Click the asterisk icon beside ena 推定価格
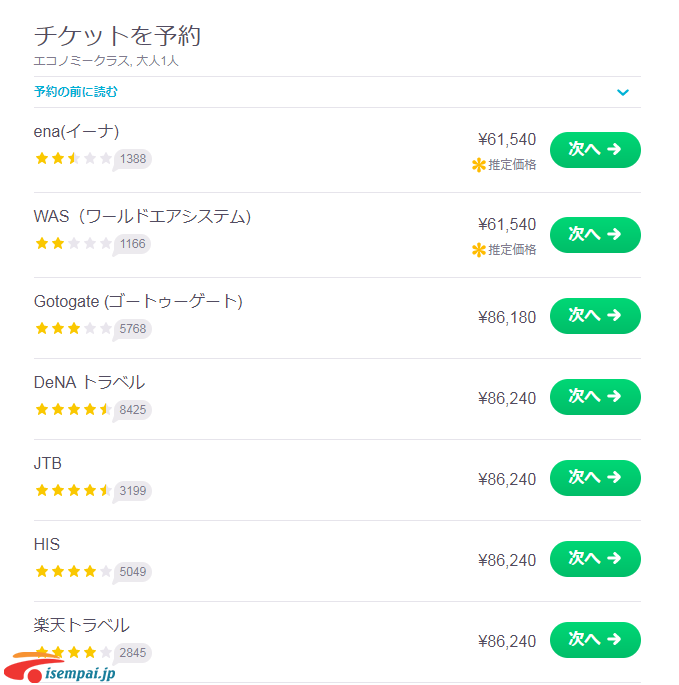The width and height of the screenshot is (679, 685). (478, 165)
